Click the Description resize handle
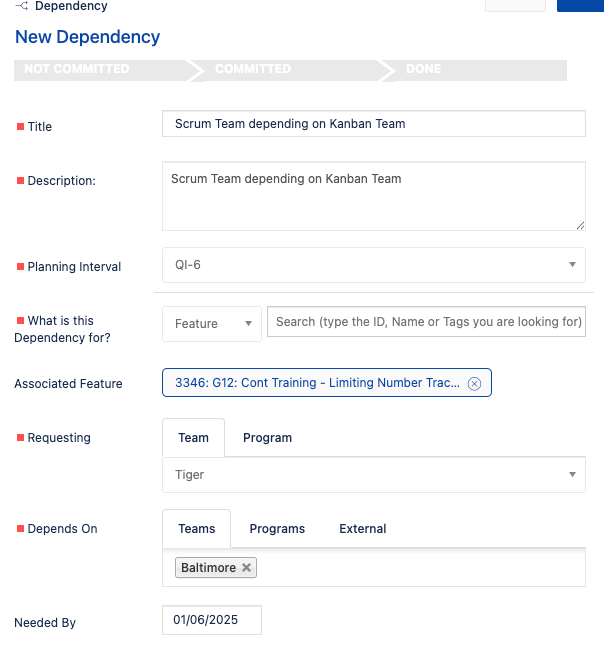The height and width of the screenshot is (653, 604). click(x=580, y=226)
